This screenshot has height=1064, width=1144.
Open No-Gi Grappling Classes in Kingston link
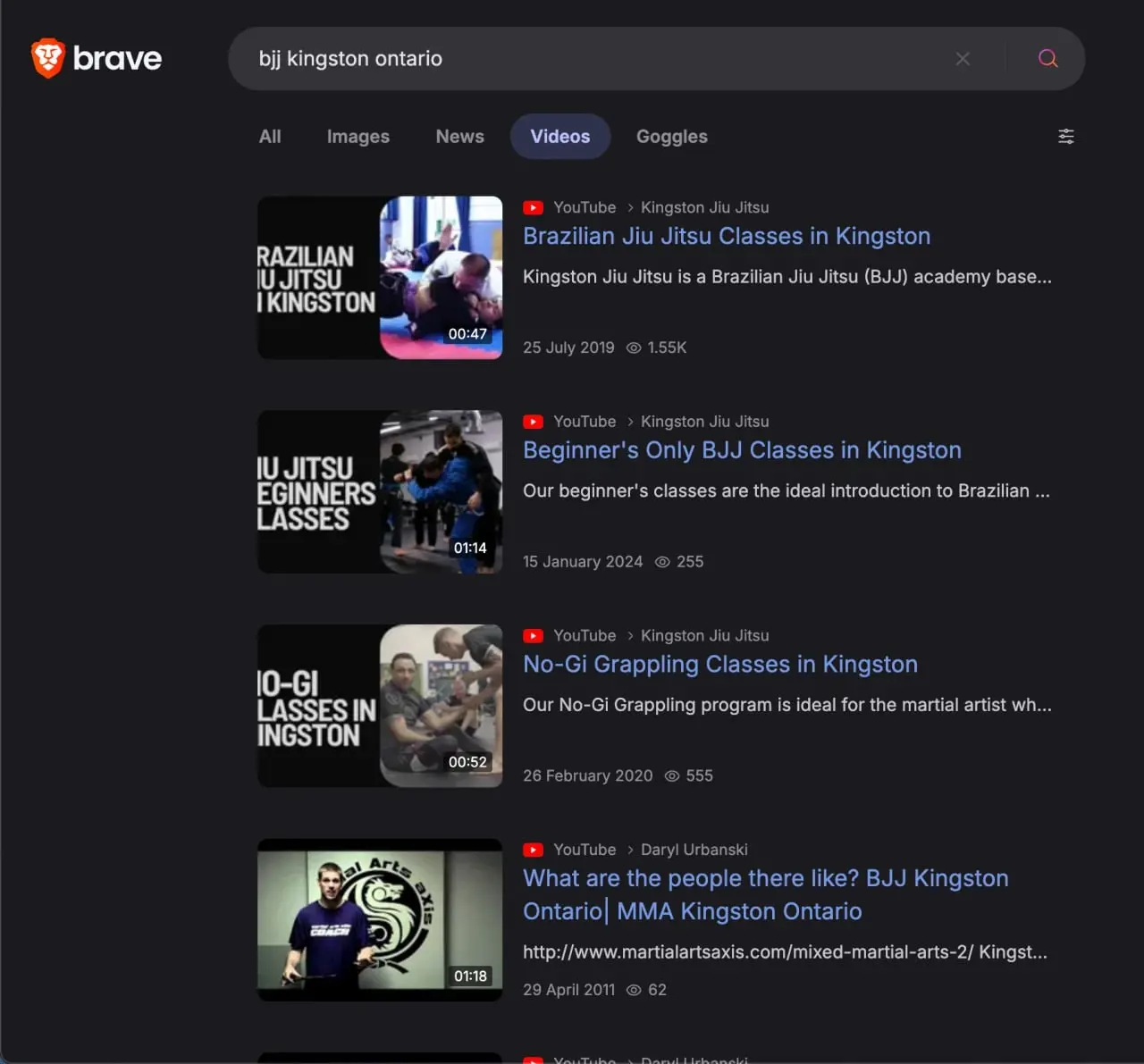(720, 665)
